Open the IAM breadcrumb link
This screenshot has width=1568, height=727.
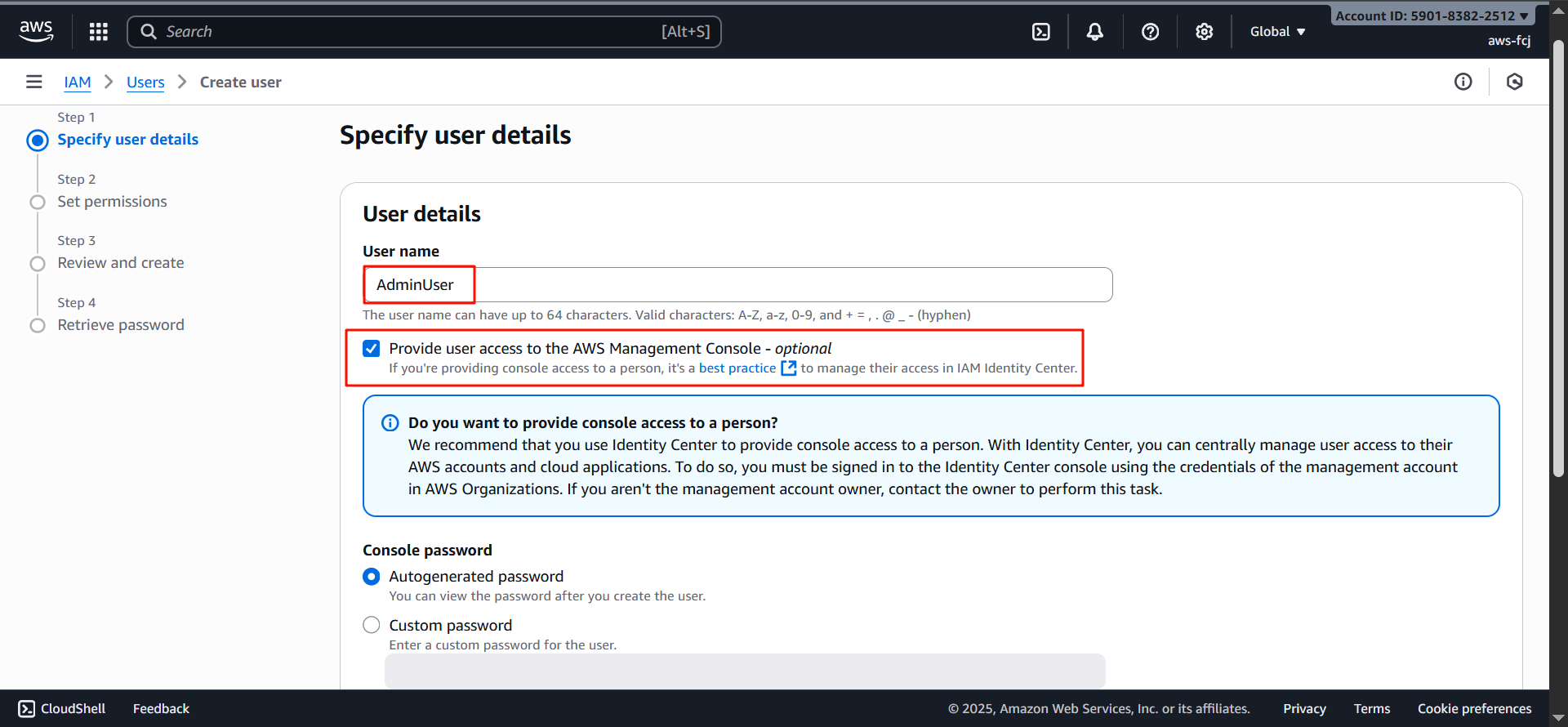pos(78,83)
